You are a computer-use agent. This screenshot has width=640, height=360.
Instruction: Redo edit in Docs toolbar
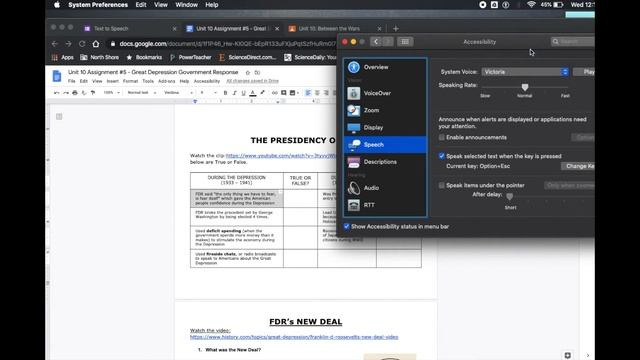pyautogui.click(x=65, y=93)
